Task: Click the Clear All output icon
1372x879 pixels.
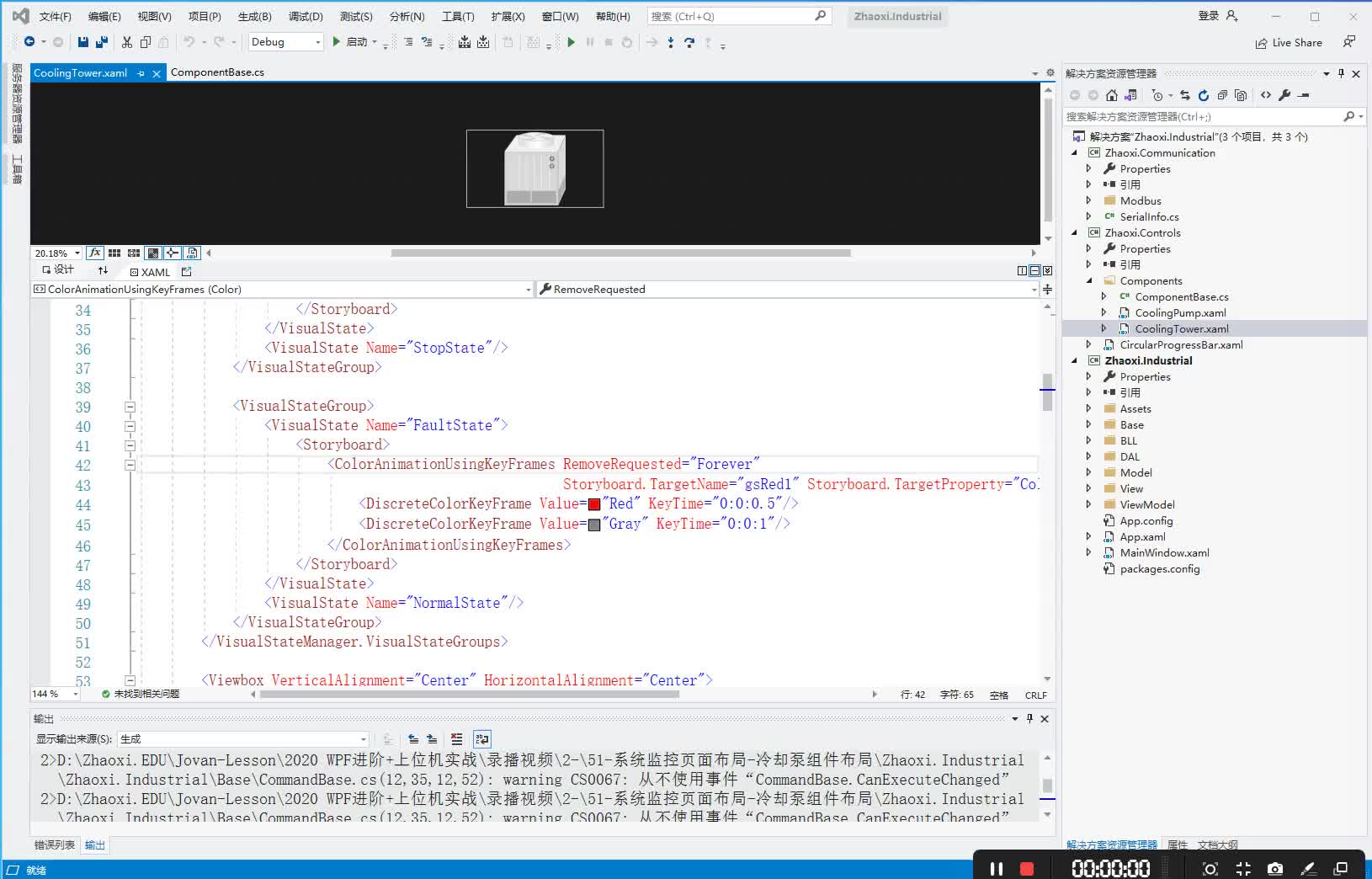Action: click(456, 739)
